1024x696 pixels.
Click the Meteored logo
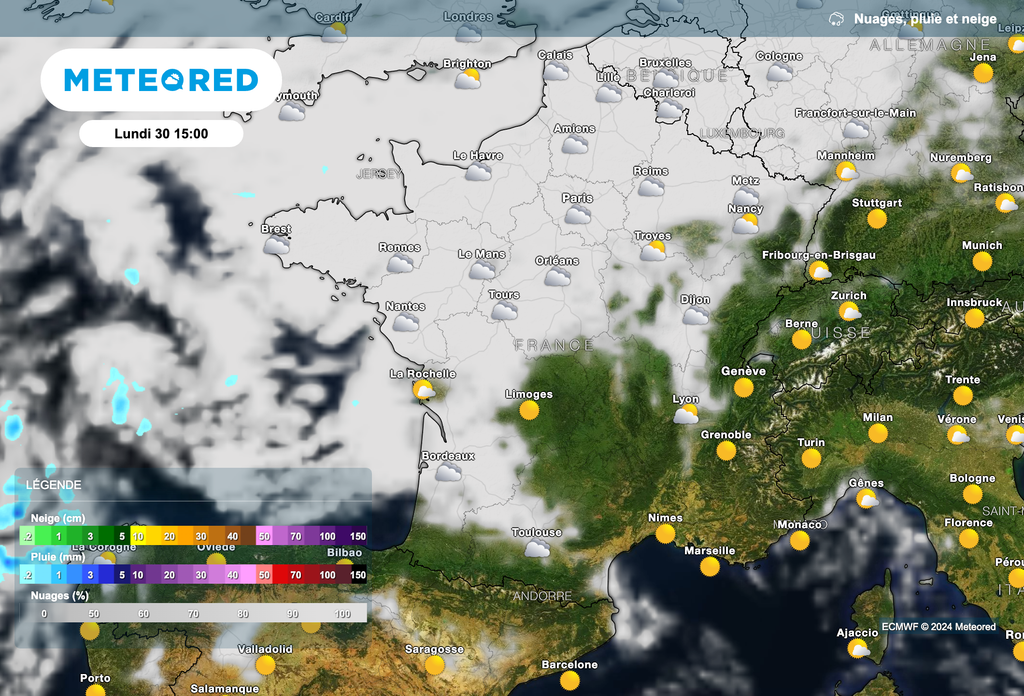(x=161, y=80)
